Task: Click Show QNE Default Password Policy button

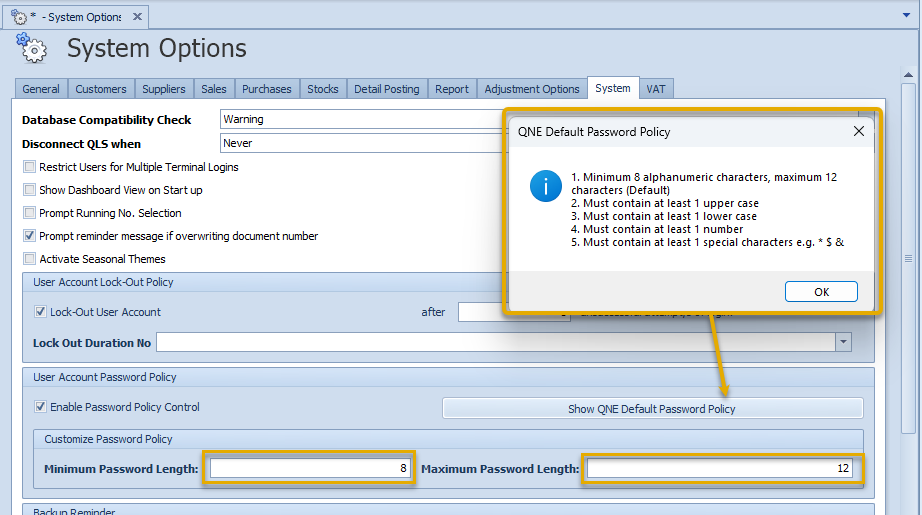Action: tap(652, 409)
